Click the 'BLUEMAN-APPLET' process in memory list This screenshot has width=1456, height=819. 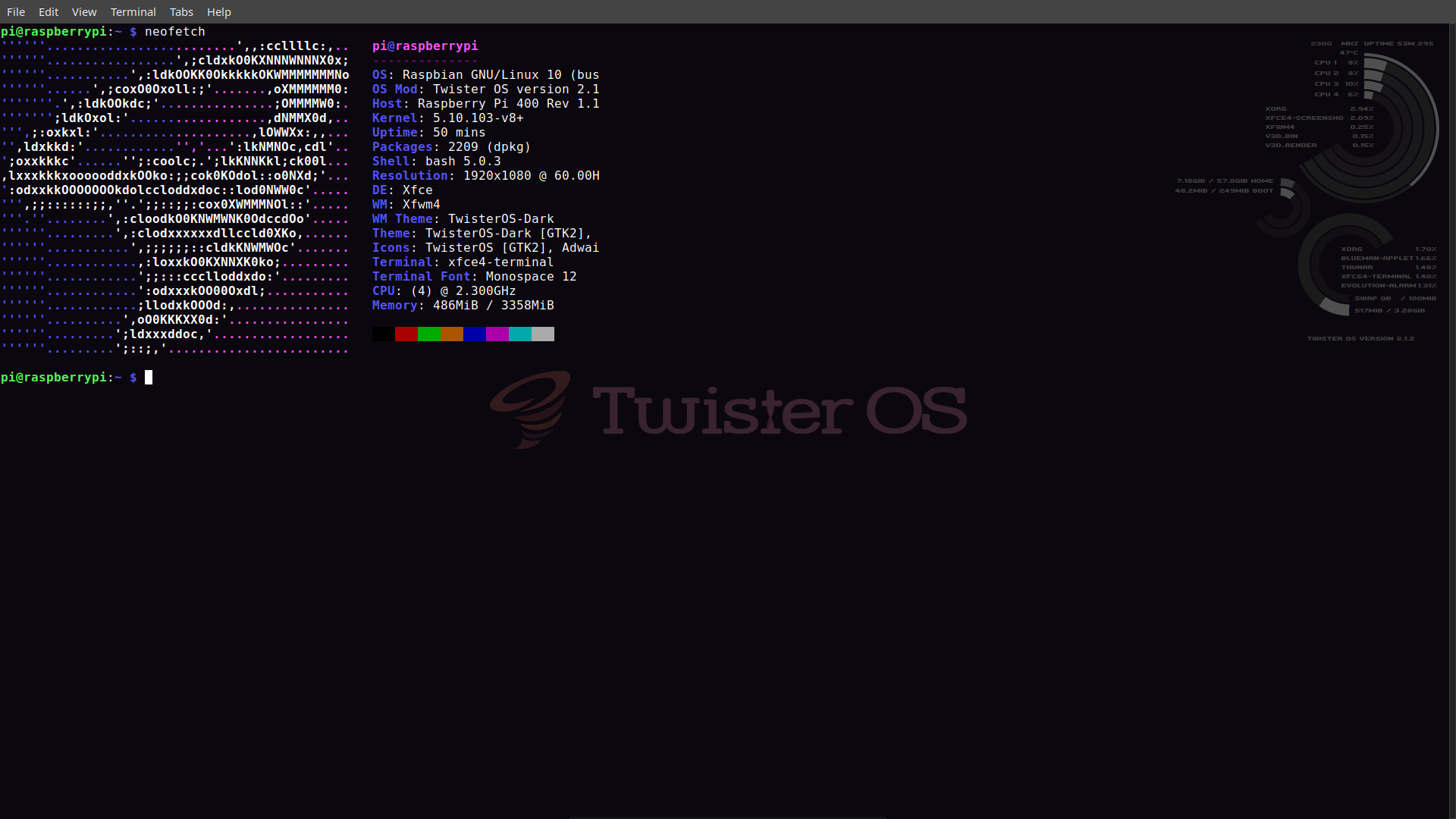point(1377,259)
